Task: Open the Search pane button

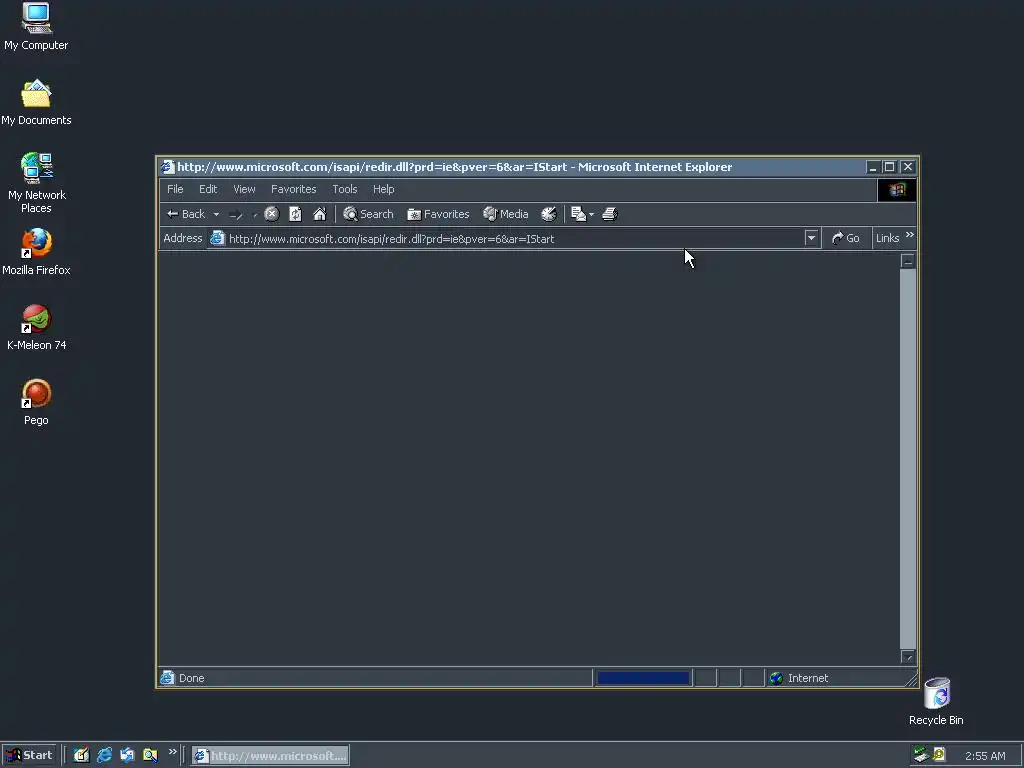Action: (368, 214)
